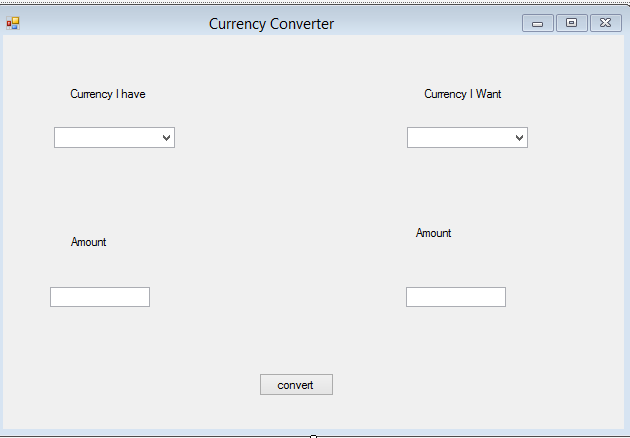This screenshot has height=438, width=630.
Task: Click the form icon in the title bar
Action: [13, 23]
